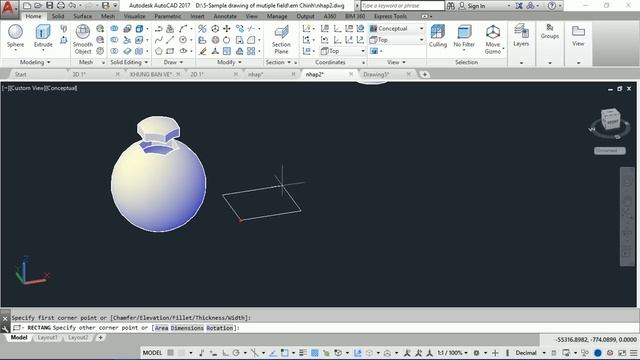Select the Sphere modeling tool
This screenshot has height=360, width=640.
pyautogui.click(x=15, y=37)
